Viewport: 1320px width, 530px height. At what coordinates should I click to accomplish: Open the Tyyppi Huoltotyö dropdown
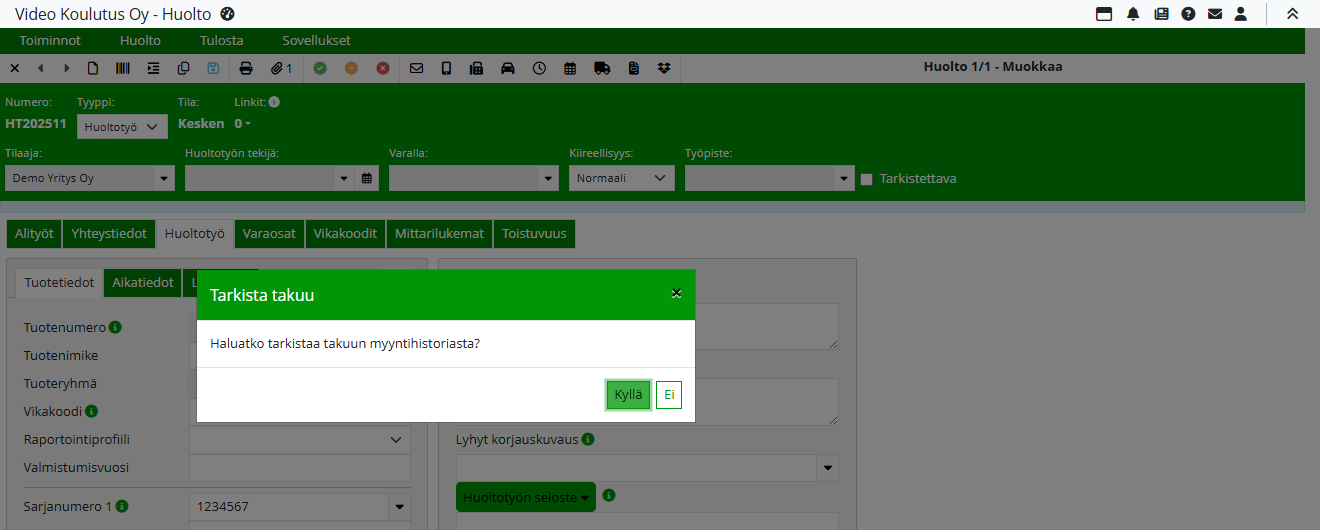[122, 127]
